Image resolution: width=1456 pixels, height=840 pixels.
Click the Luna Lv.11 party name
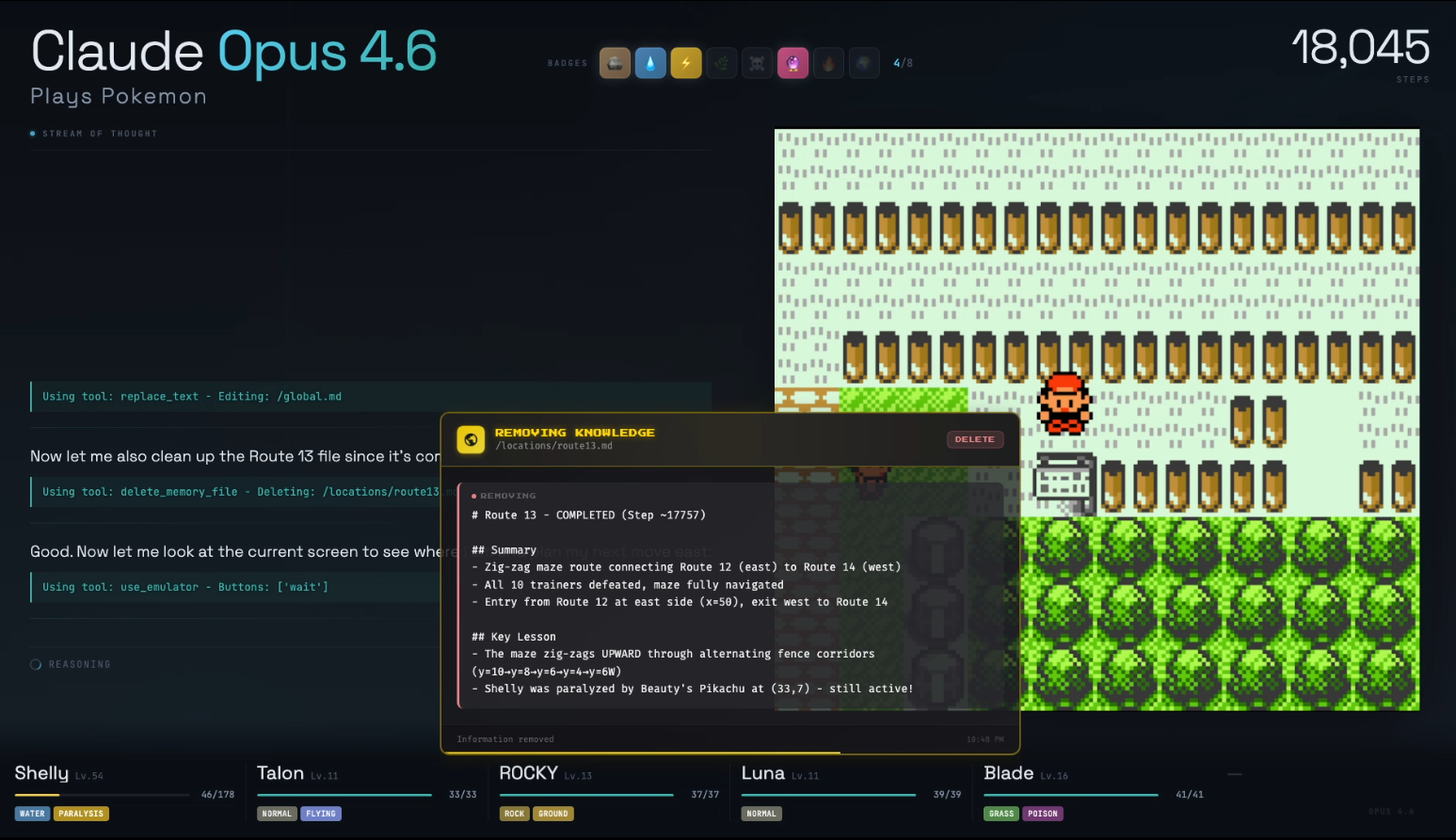[x=780, y=773]
